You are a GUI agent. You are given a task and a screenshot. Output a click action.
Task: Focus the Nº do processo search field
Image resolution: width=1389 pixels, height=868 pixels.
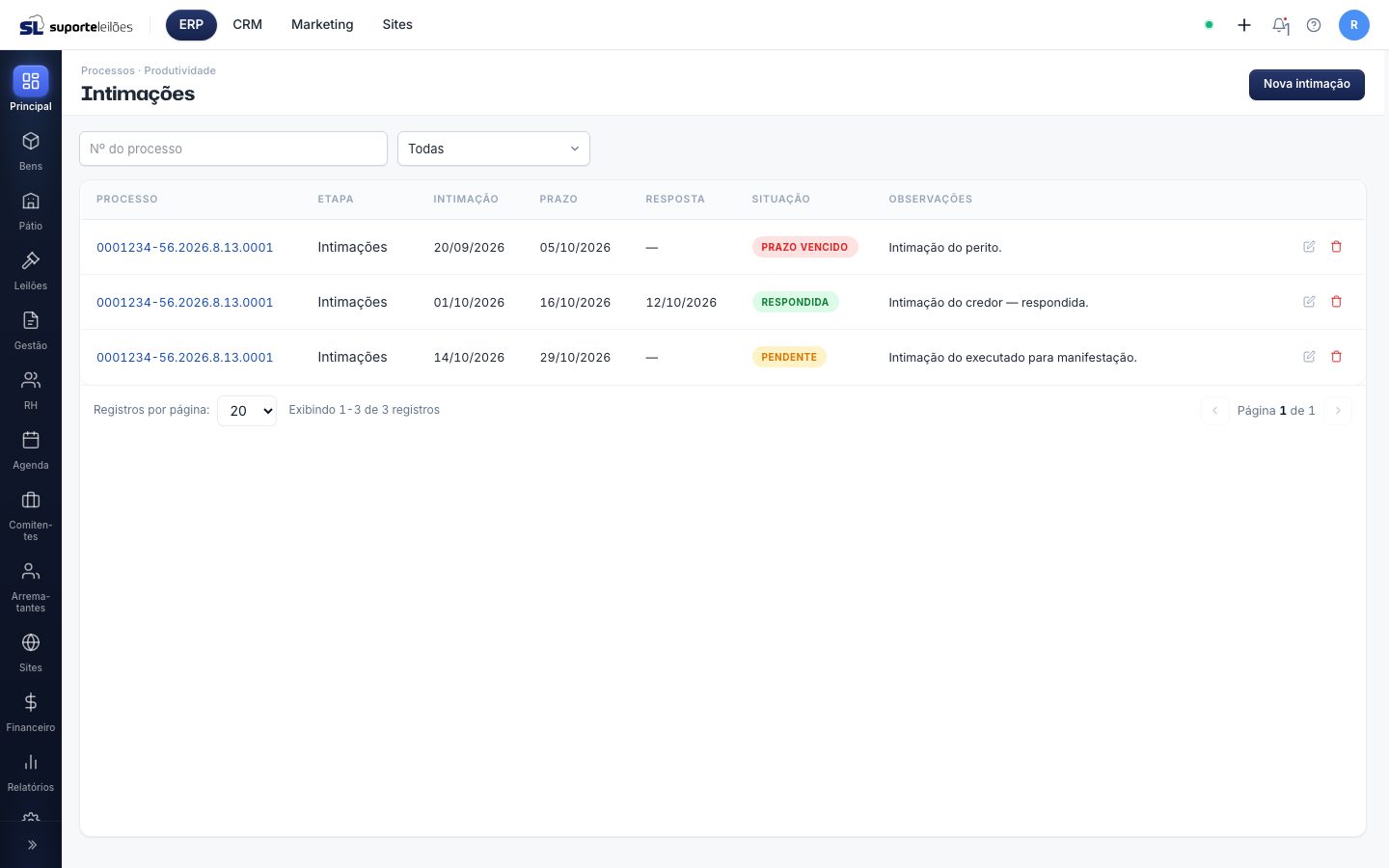tap(233, 149)
